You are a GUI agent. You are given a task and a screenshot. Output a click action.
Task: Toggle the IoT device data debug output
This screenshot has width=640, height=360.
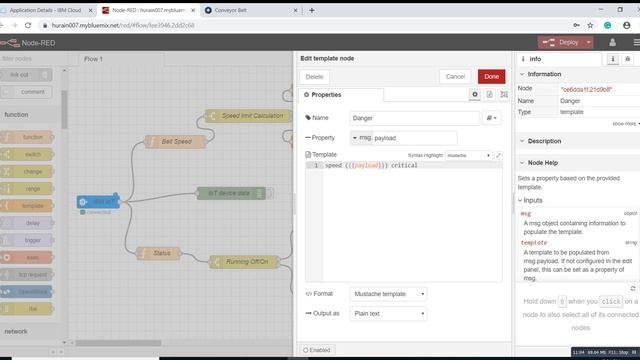[x=270, y=193]
